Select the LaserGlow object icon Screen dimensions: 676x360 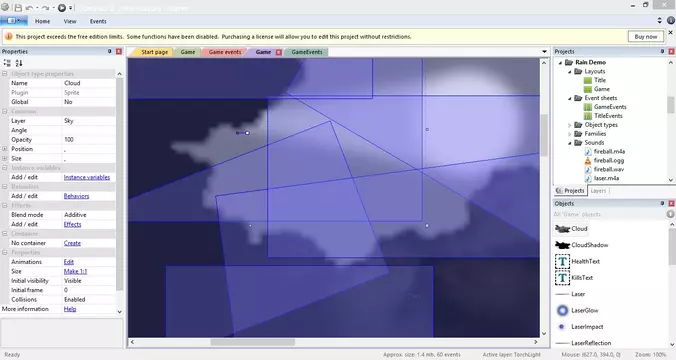click(x=562, y=310)
